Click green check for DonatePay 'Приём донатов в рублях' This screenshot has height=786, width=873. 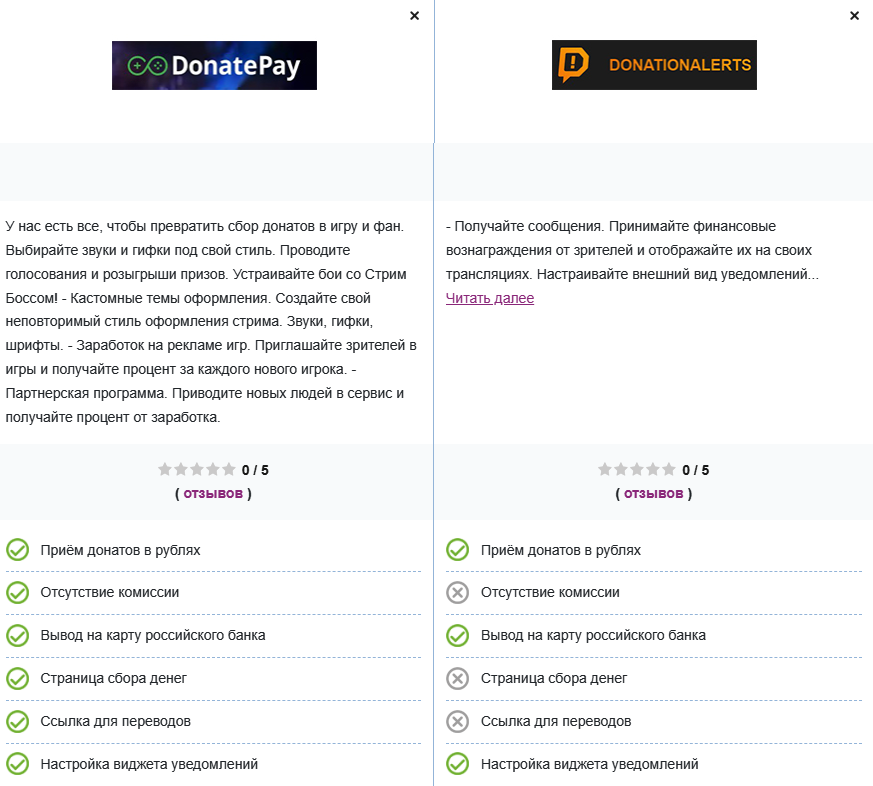coord(17,550)
